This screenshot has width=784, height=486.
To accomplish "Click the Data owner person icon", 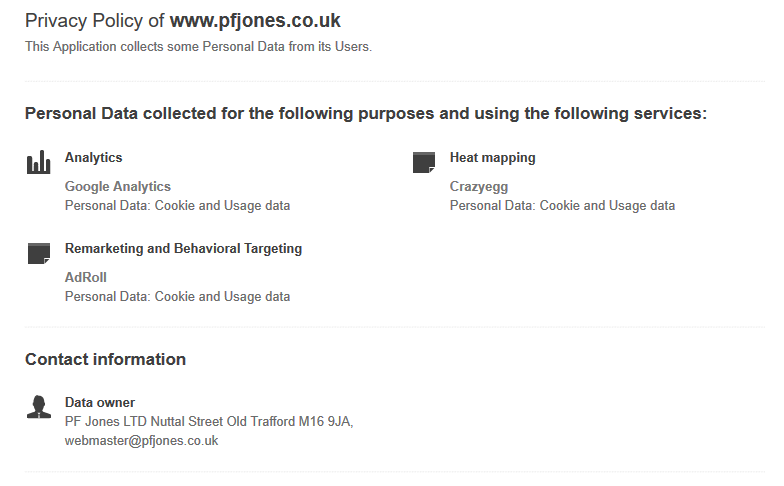I will click(39, 406).
